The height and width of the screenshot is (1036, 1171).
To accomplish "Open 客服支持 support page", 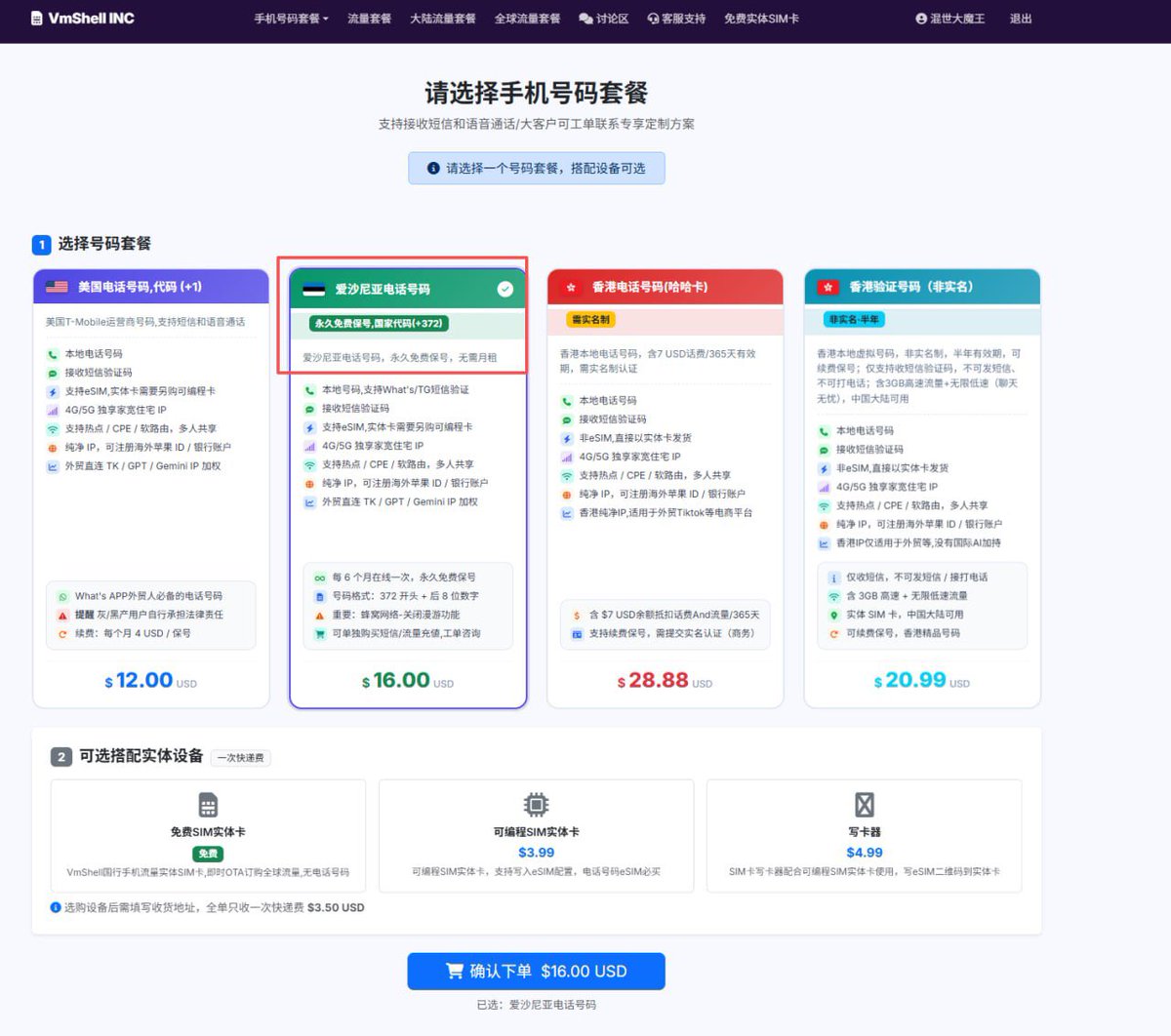I will pyautogui.click(x=676, y=19).
